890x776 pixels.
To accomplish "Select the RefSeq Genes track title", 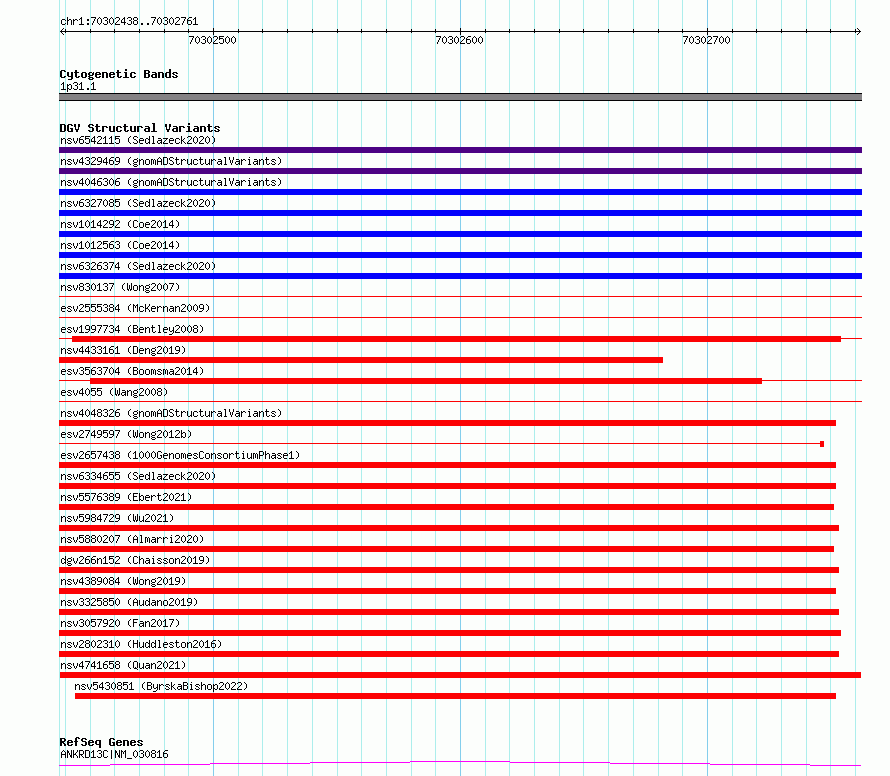I will 101,742.
